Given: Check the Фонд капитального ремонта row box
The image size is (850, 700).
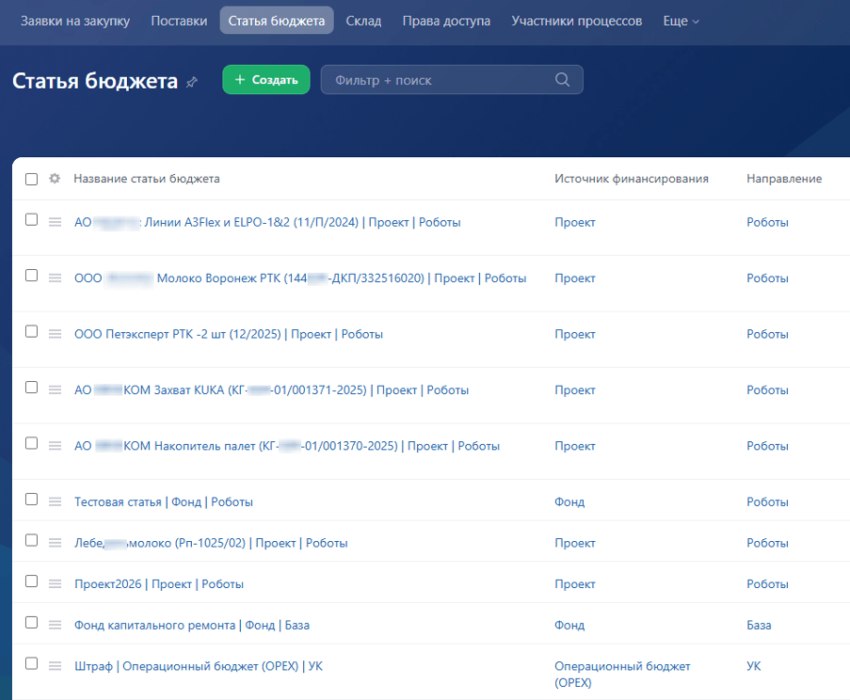Looking at the screenshot, I should [31, 622].
